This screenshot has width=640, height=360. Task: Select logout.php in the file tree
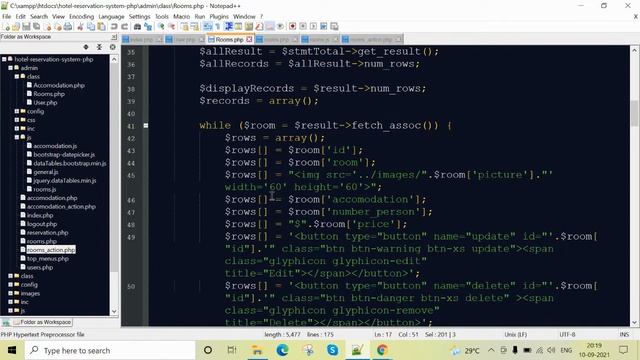click(x=42, y=224)
